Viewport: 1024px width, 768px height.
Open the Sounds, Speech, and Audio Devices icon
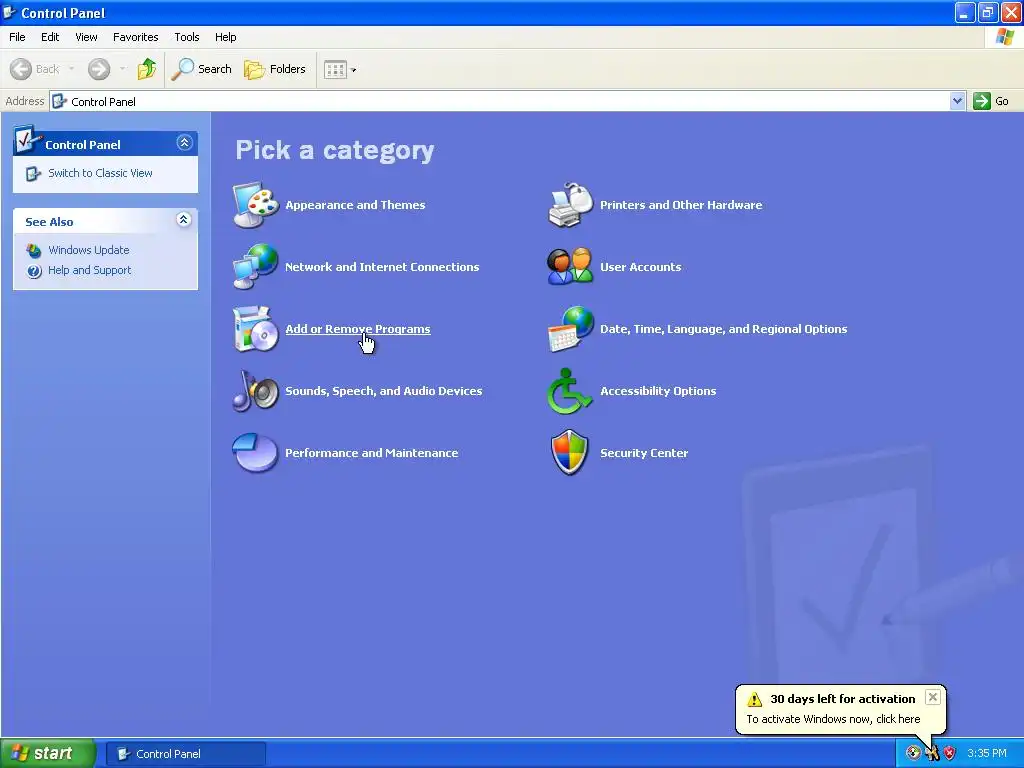pyautogui.click(x=255, y=391)
